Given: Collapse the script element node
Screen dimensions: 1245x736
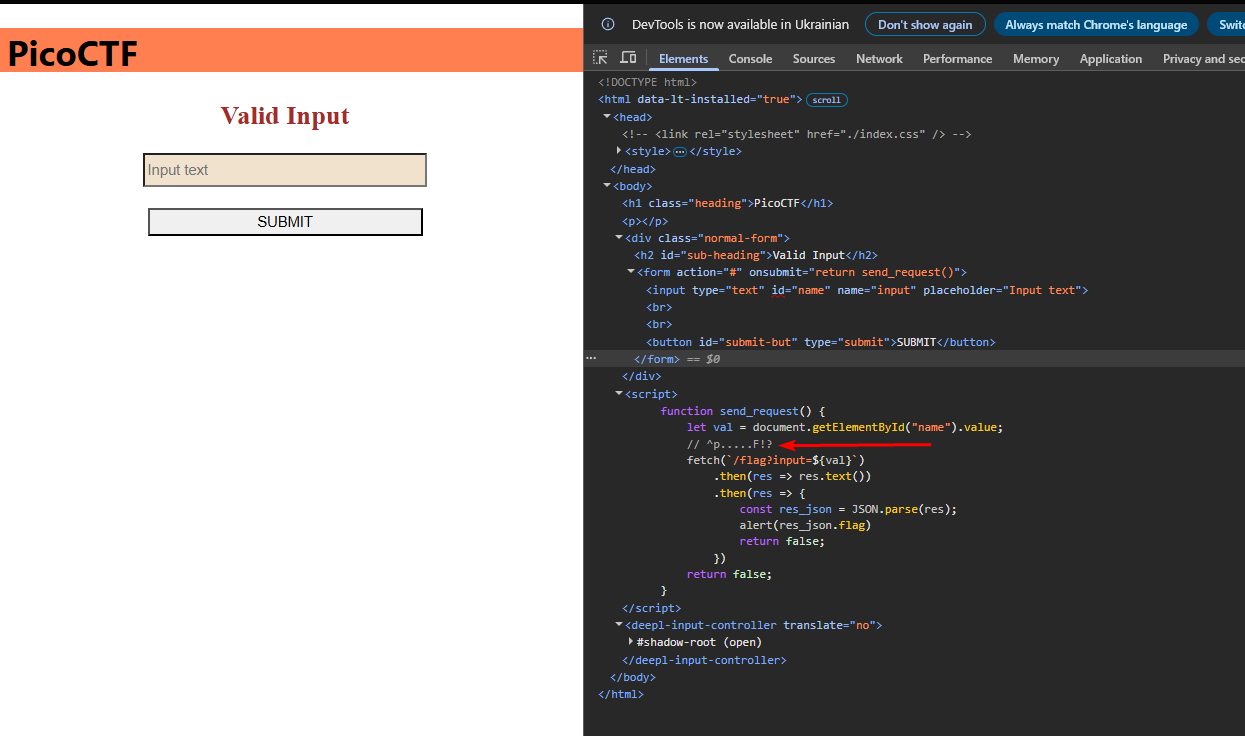Looking at the screenshot, I should pyautogui.click(x=620, y=394).
